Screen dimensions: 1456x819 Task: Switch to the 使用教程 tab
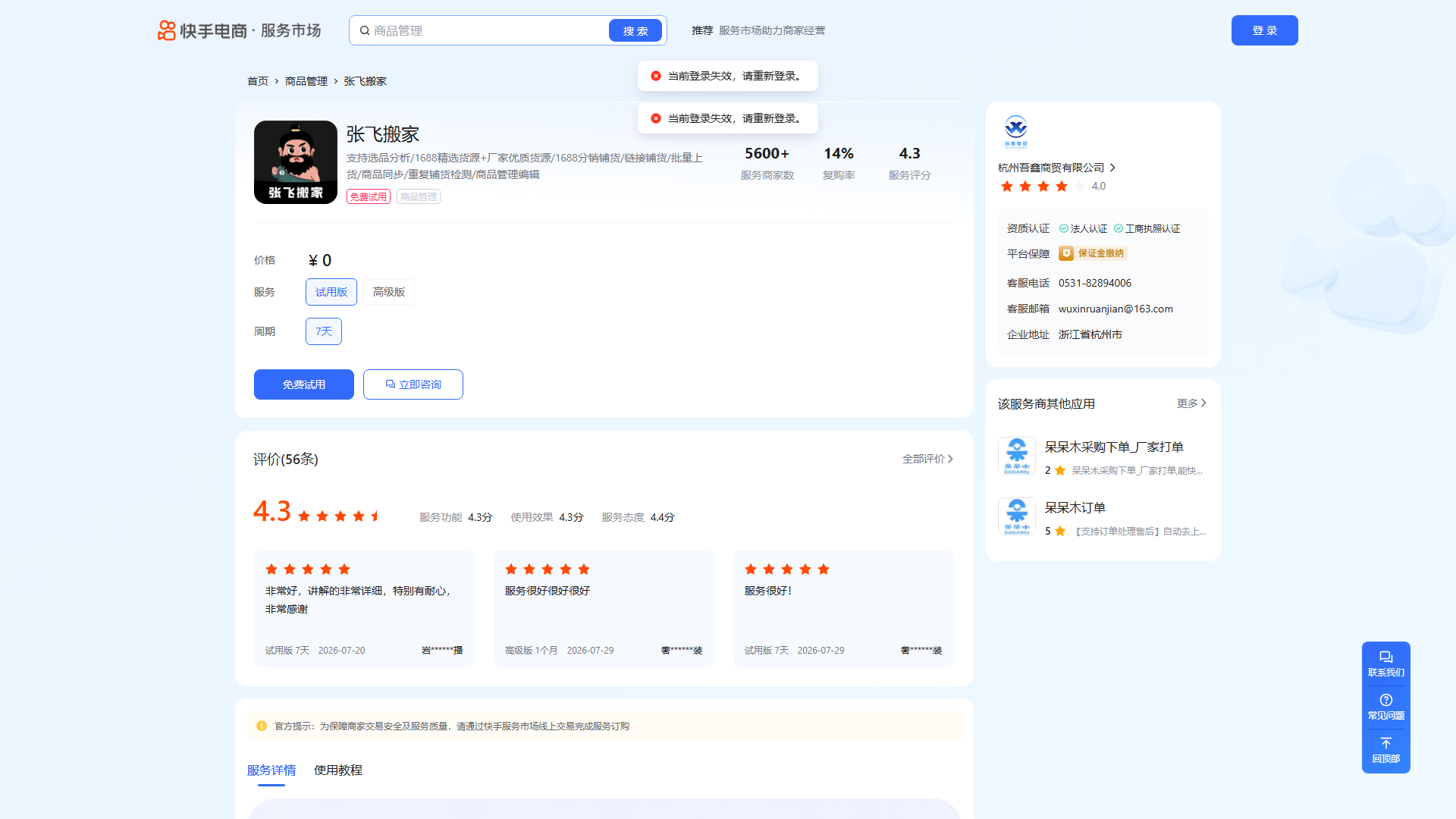(x=338, y=770)
